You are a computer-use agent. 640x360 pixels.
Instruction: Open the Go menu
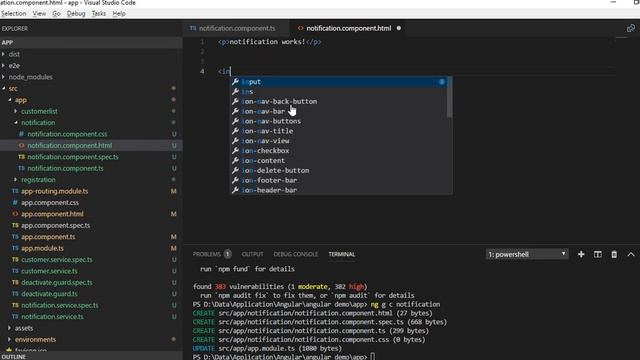[x=56, y=13]
